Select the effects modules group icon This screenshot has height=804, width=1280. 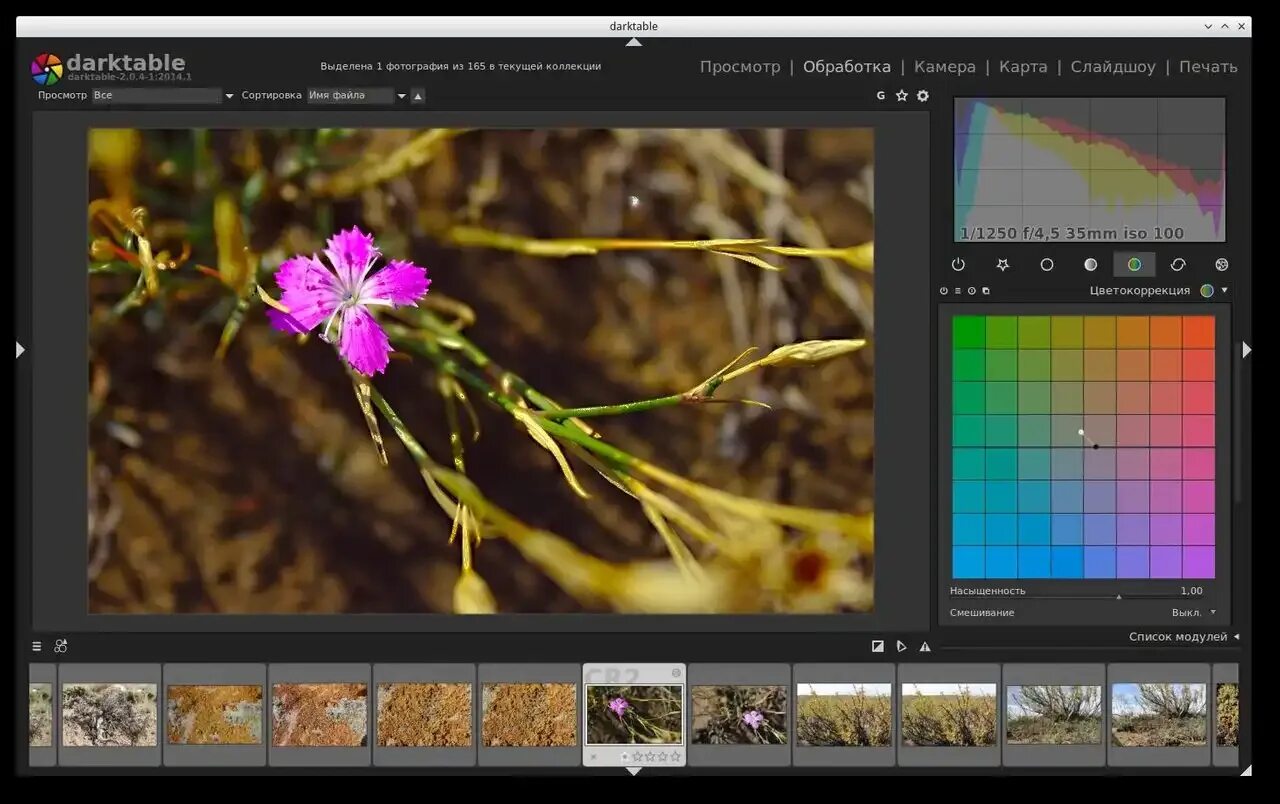pyautogui.click(x=1221, y=264)
